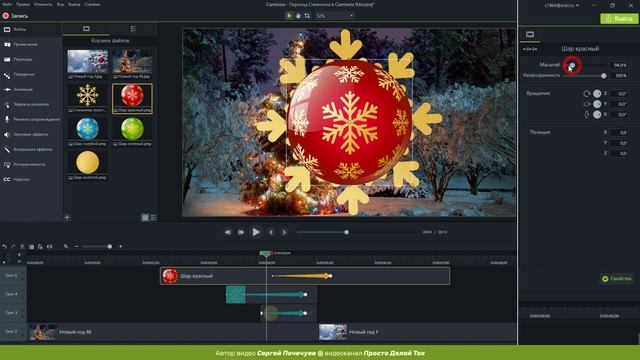Open the account email dropdown
Viewport: 640px width, 360px height.
click(x=562, y=5)
